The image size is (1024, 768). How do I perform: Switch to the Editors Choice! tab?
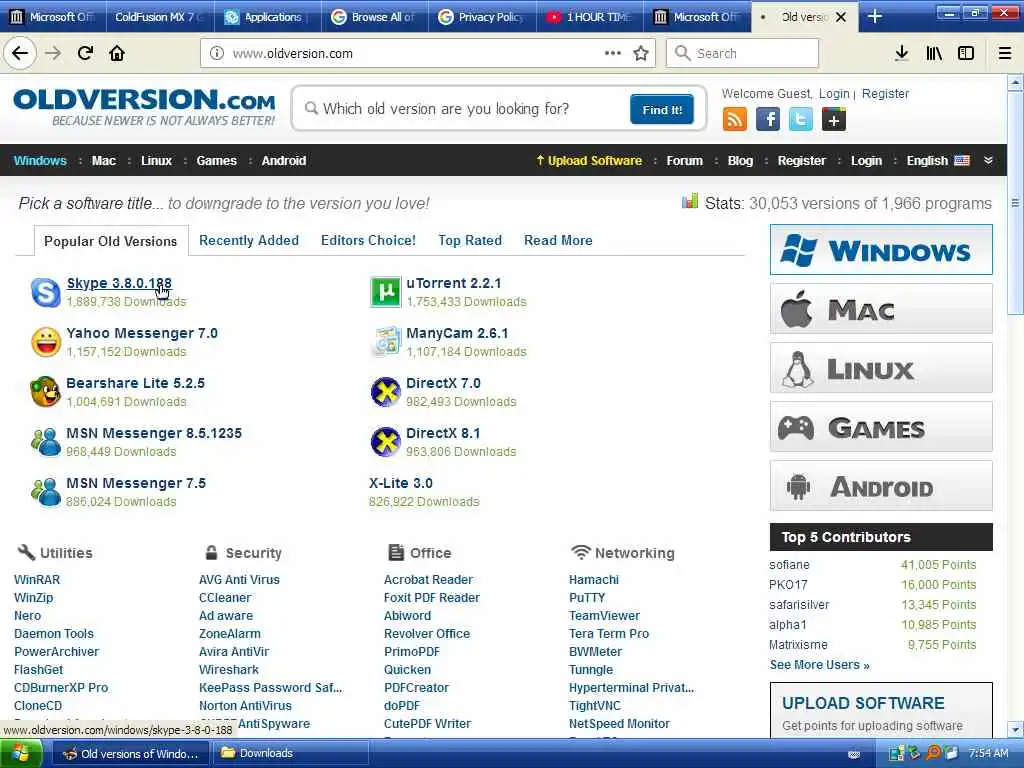pos(368,240)
